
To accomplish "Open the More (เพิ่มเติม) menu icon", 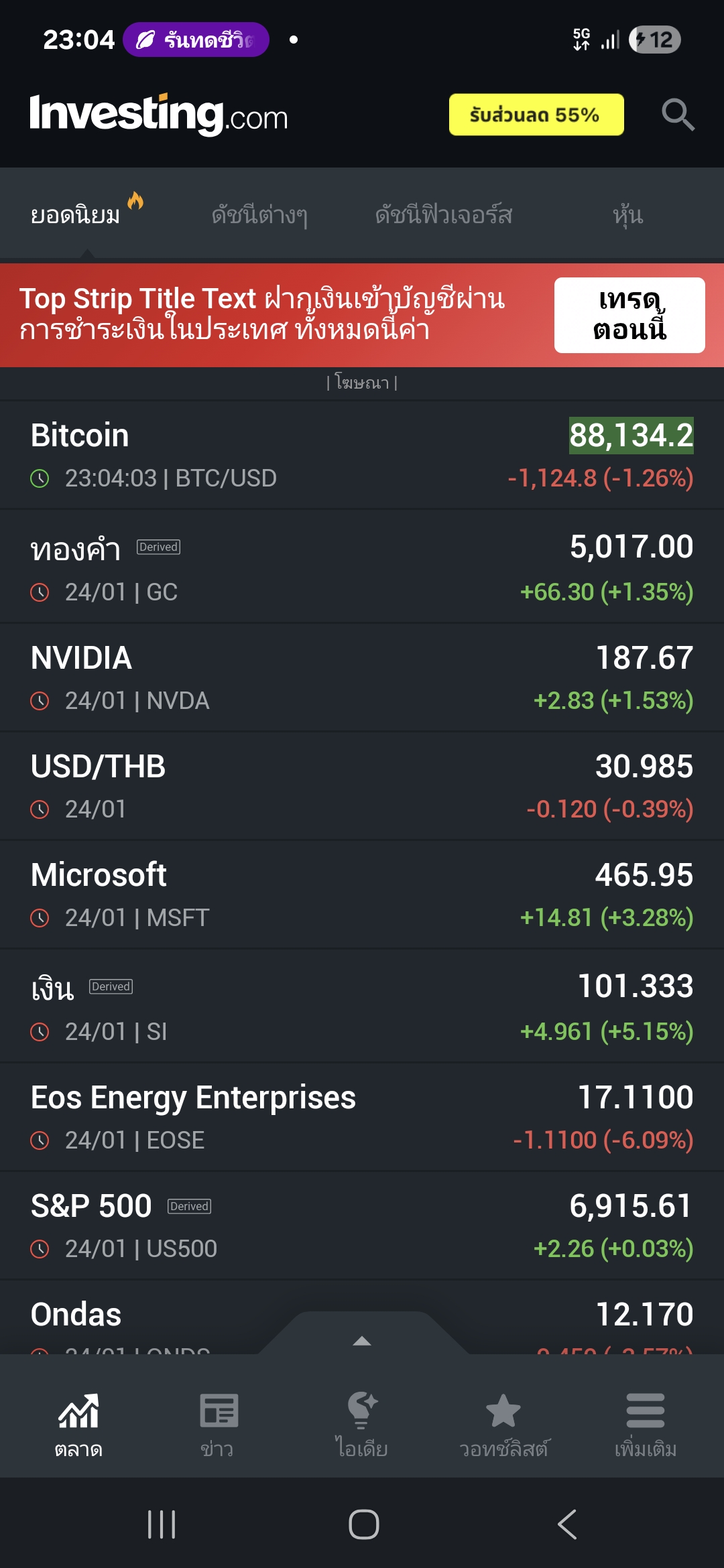I will [x=645, y=1423].
